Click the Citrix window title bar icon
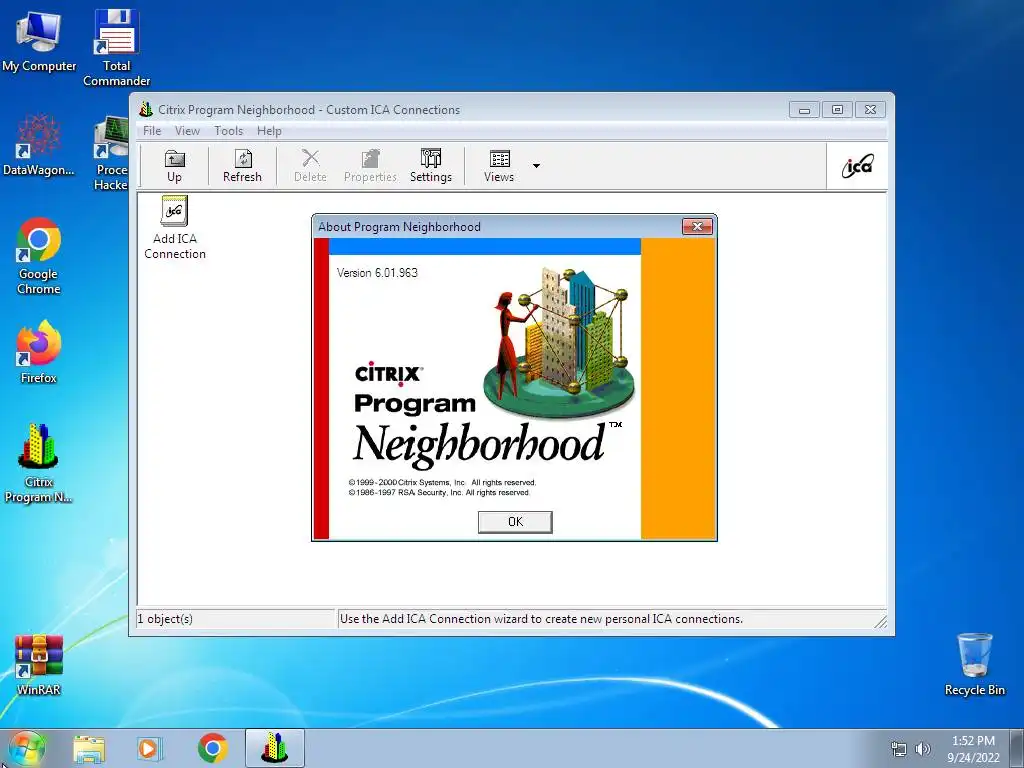Image resolution: width=1024 pixels, height=768 pixels. pos(146,109)
